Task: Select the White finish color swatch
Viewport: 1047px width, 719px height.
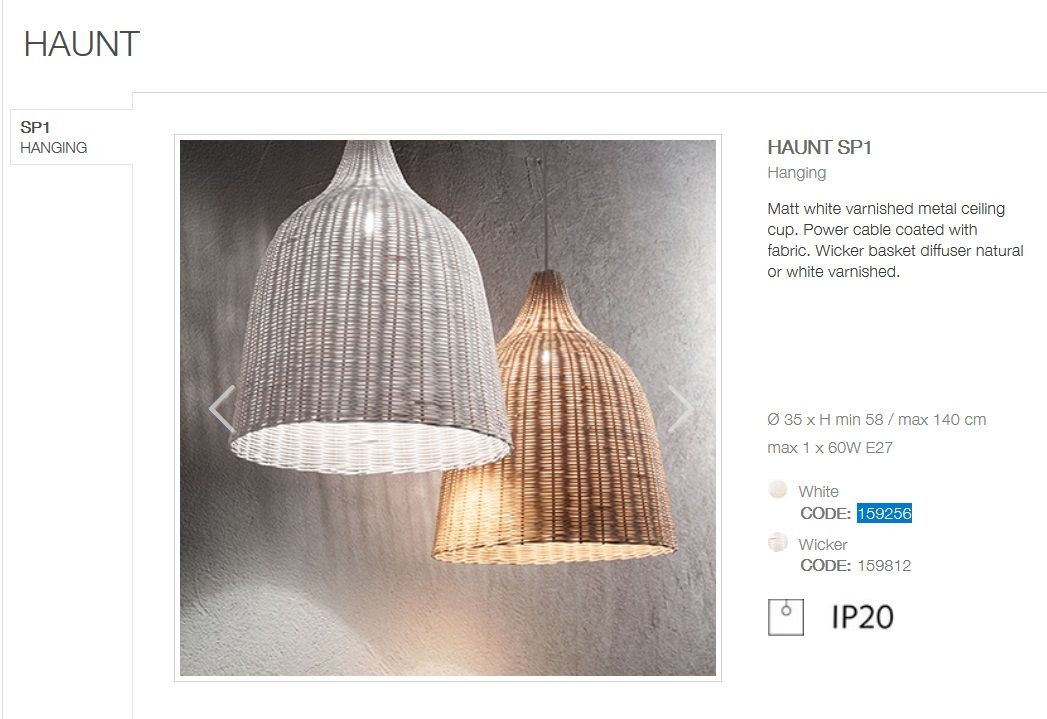Action: [x=778, y=489]
